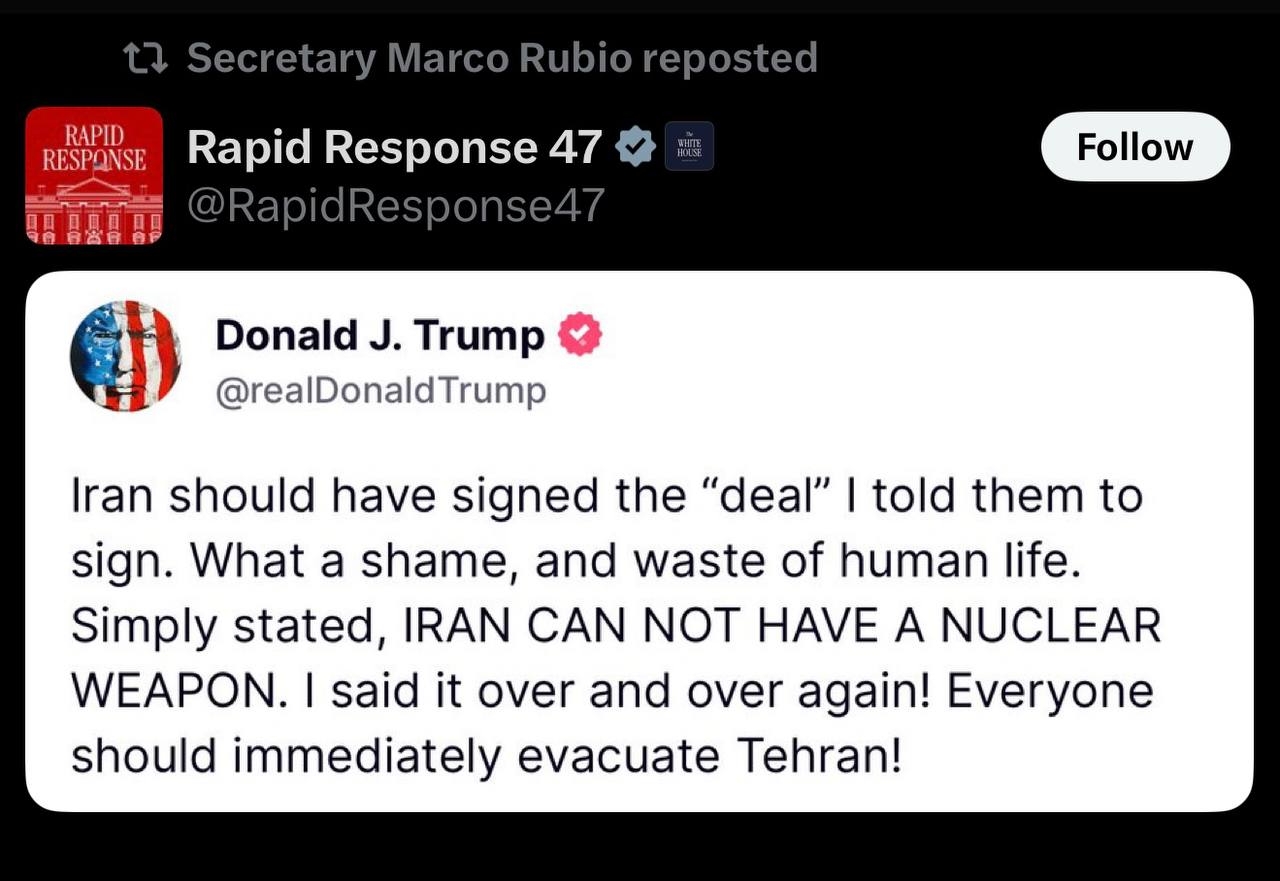
Task: Click the Donald J. Trump name
Action: [x=380, y=336]
